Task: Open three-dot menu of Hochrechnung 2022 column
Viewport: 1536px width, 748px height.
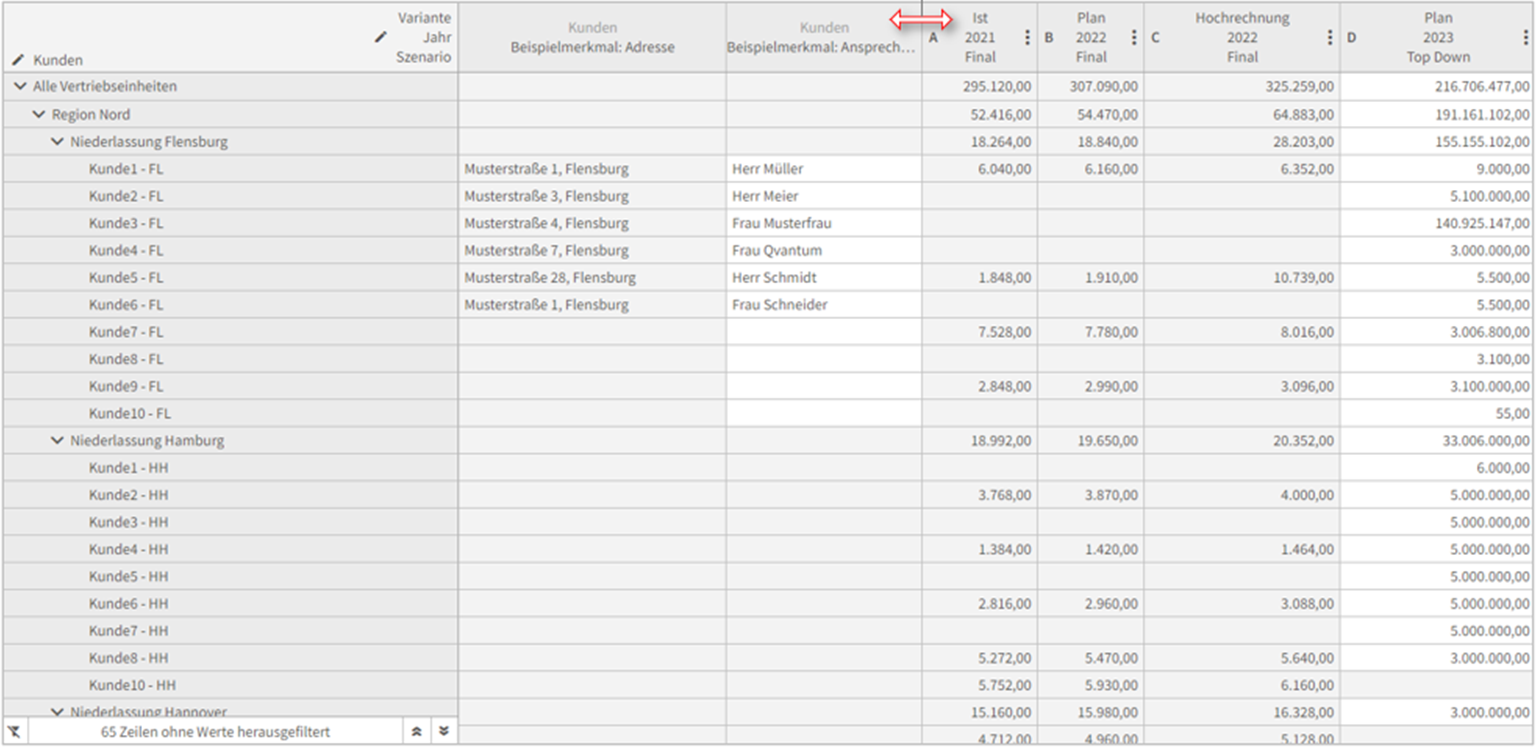Action: pyautogui.click(x=1330, y=38)
